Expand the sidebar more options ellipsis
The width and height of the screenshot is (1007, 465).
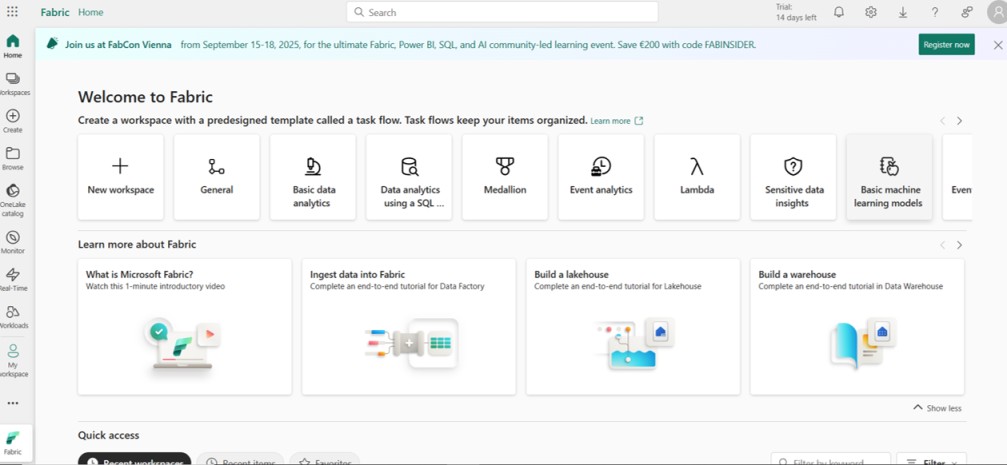point(13,403)
